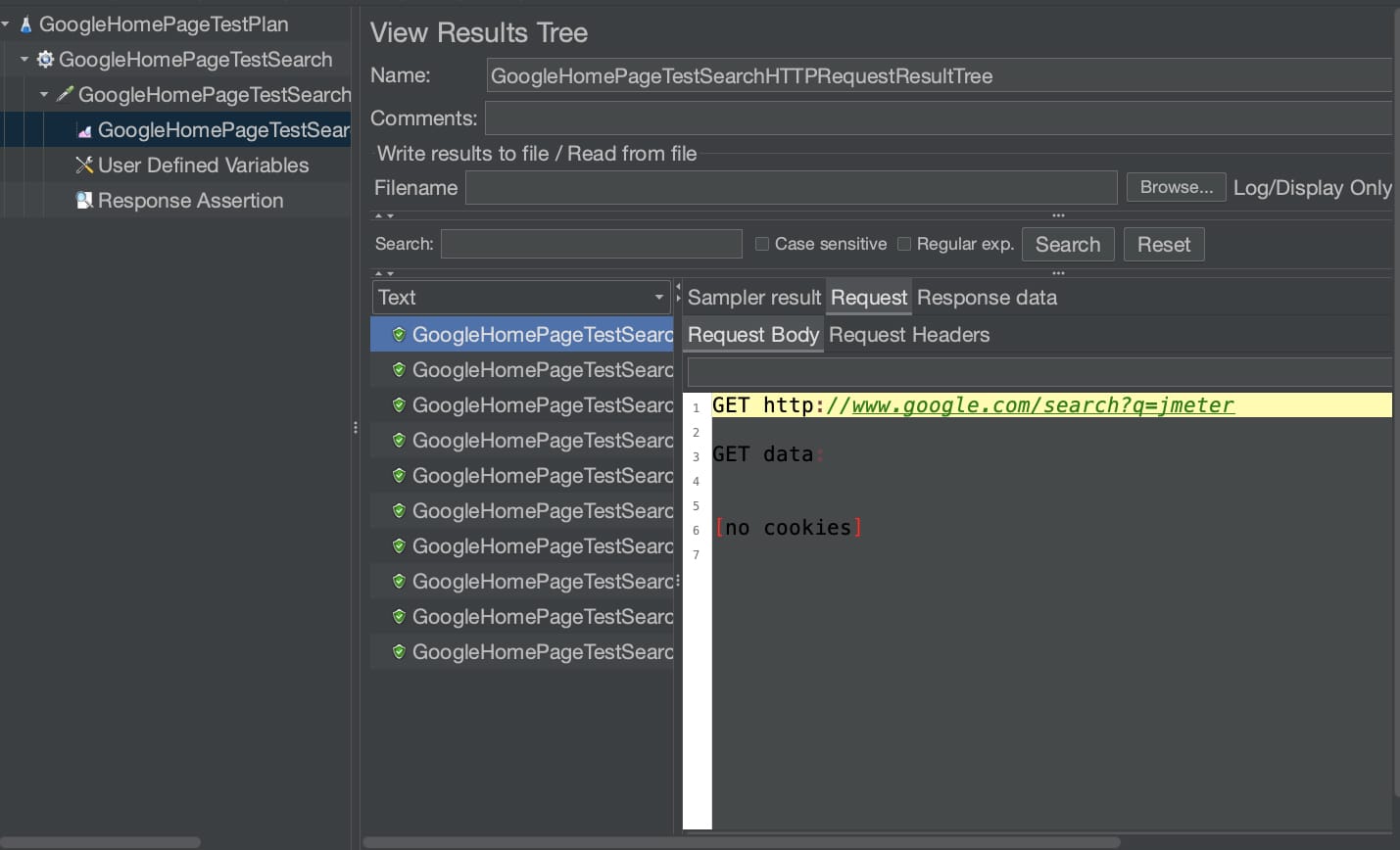Screen dimensions: 1400x850
Task: Collapse the GoogleHomePageTestSearch thread group node
Action: 24,59
